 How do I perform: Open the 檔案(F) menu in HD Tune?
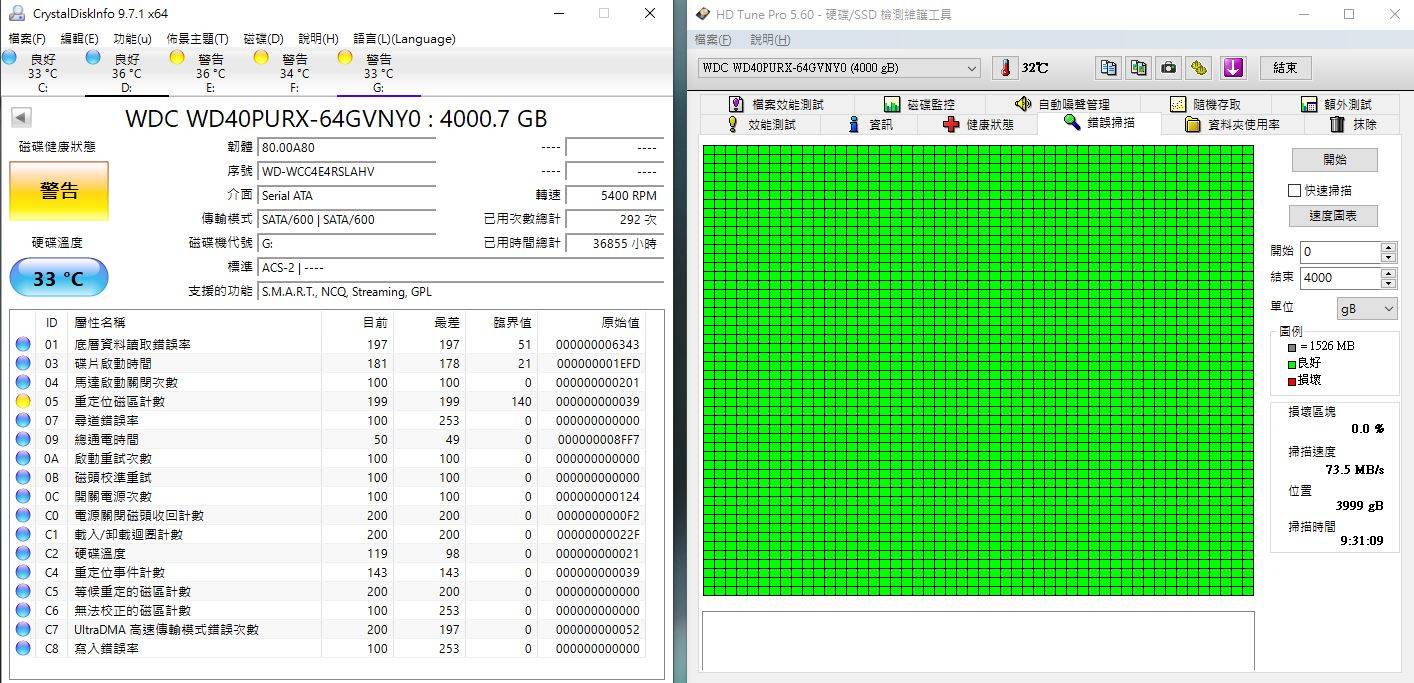pos(713,40)
